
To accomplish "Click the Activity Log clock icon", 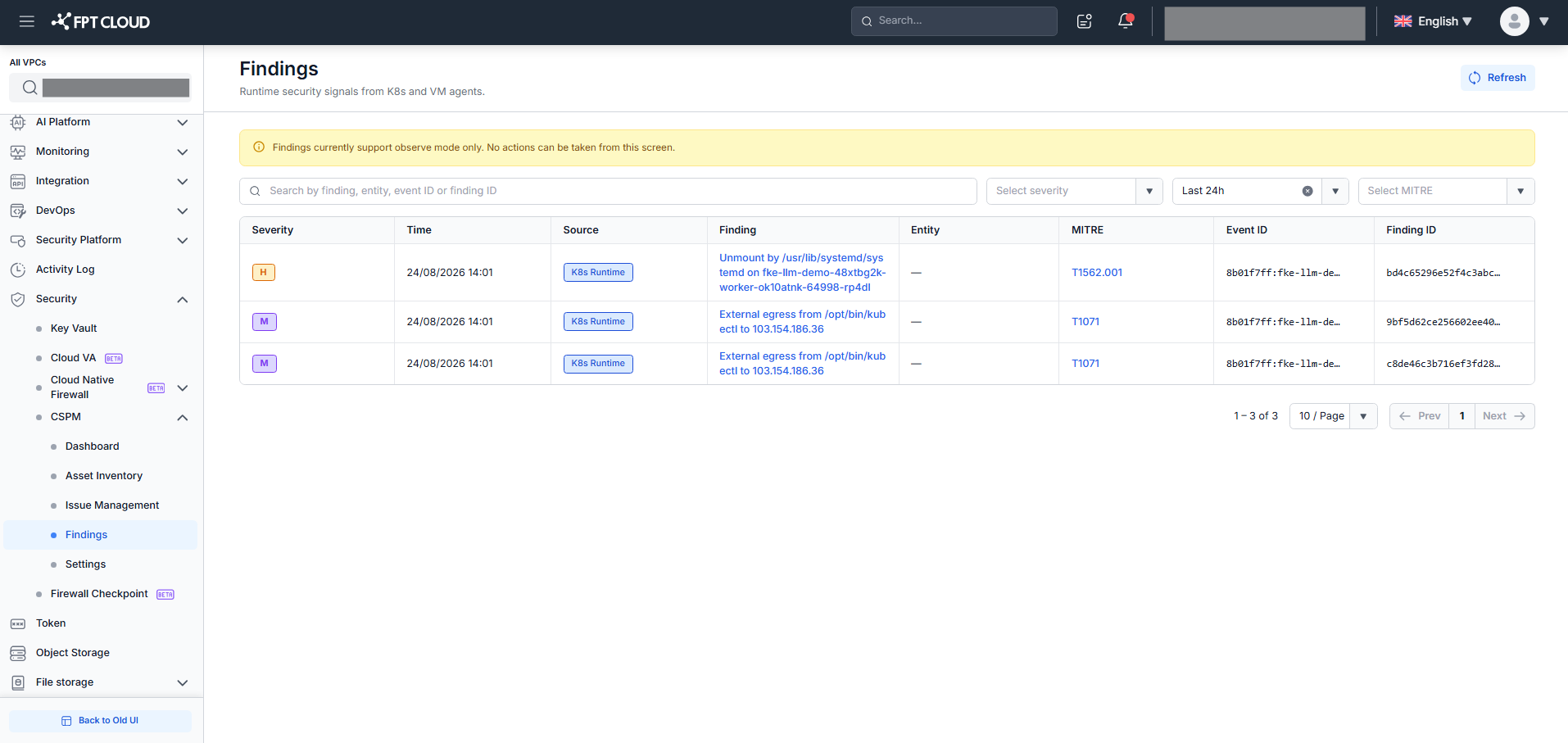I will click(18, 270).
